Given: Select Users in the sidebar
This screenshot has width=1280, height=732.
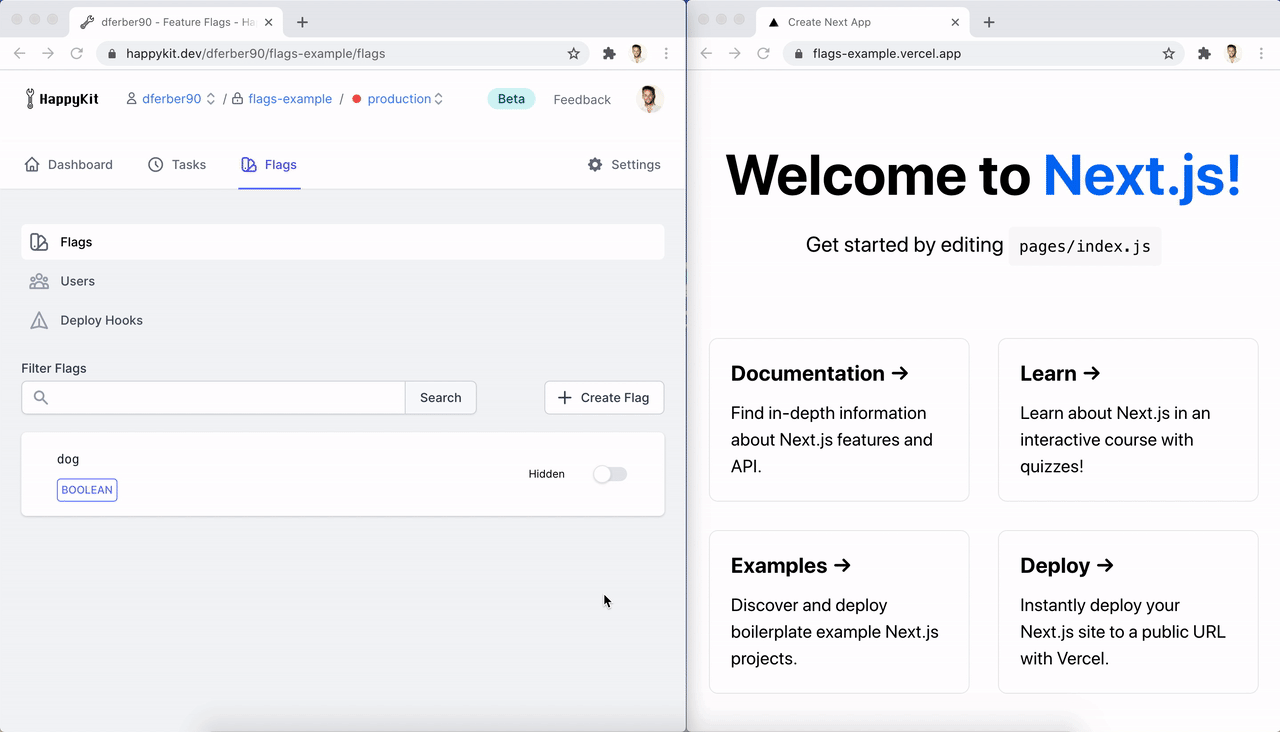Looking at the screenshot, I should point(77,282).
